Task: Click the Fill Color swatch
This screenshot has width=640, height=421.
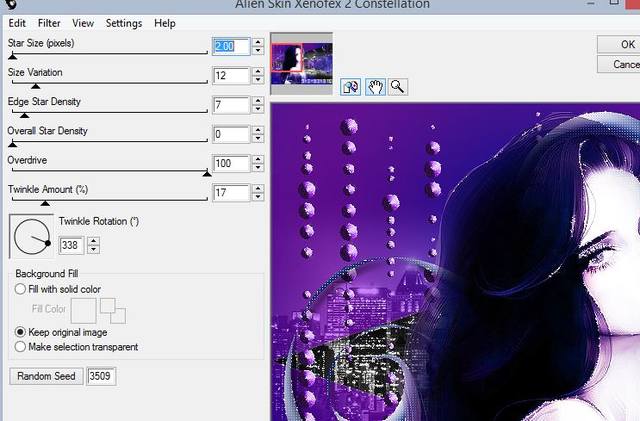Action: (84, 311)
